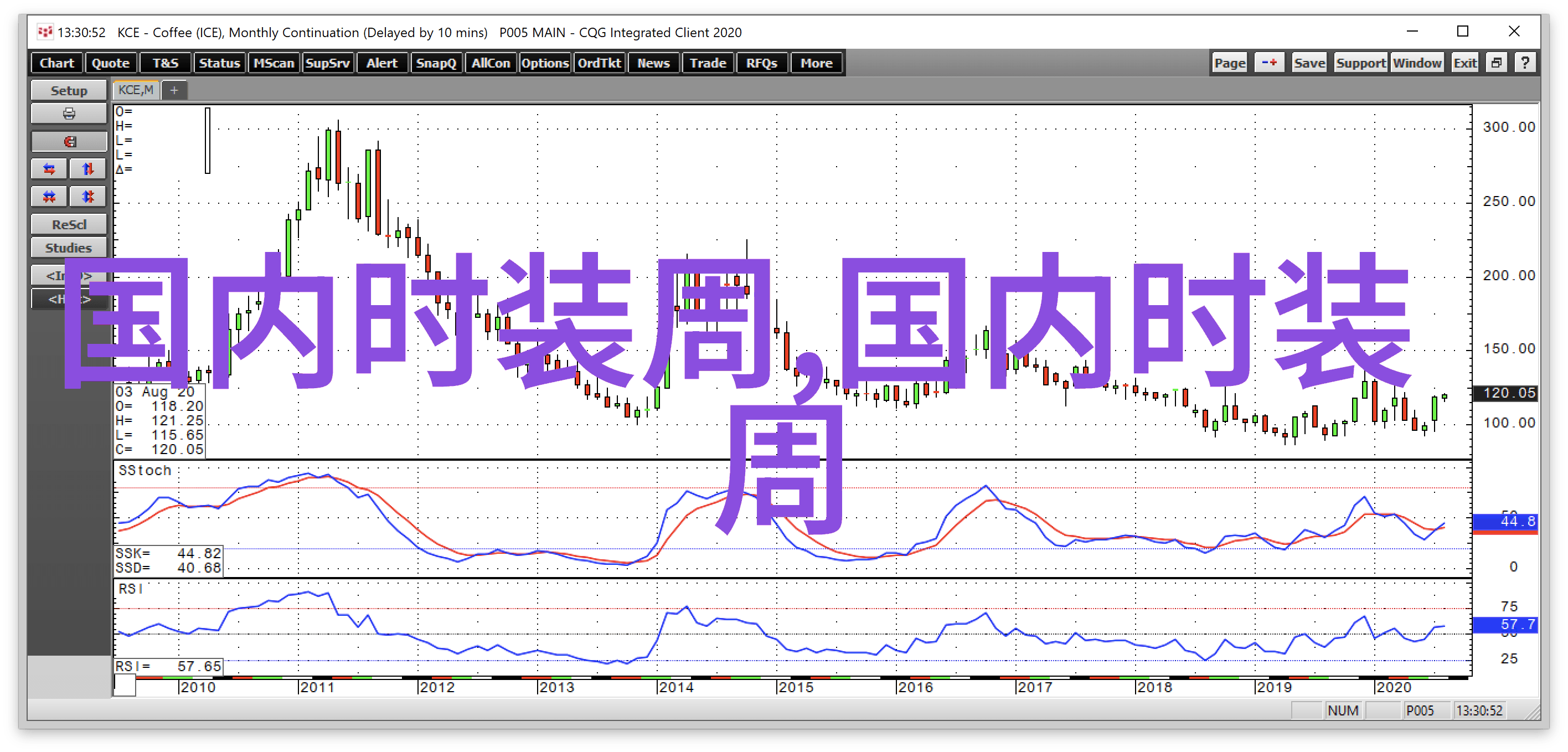Click the NUM status bar indicator

point(1343,710)
